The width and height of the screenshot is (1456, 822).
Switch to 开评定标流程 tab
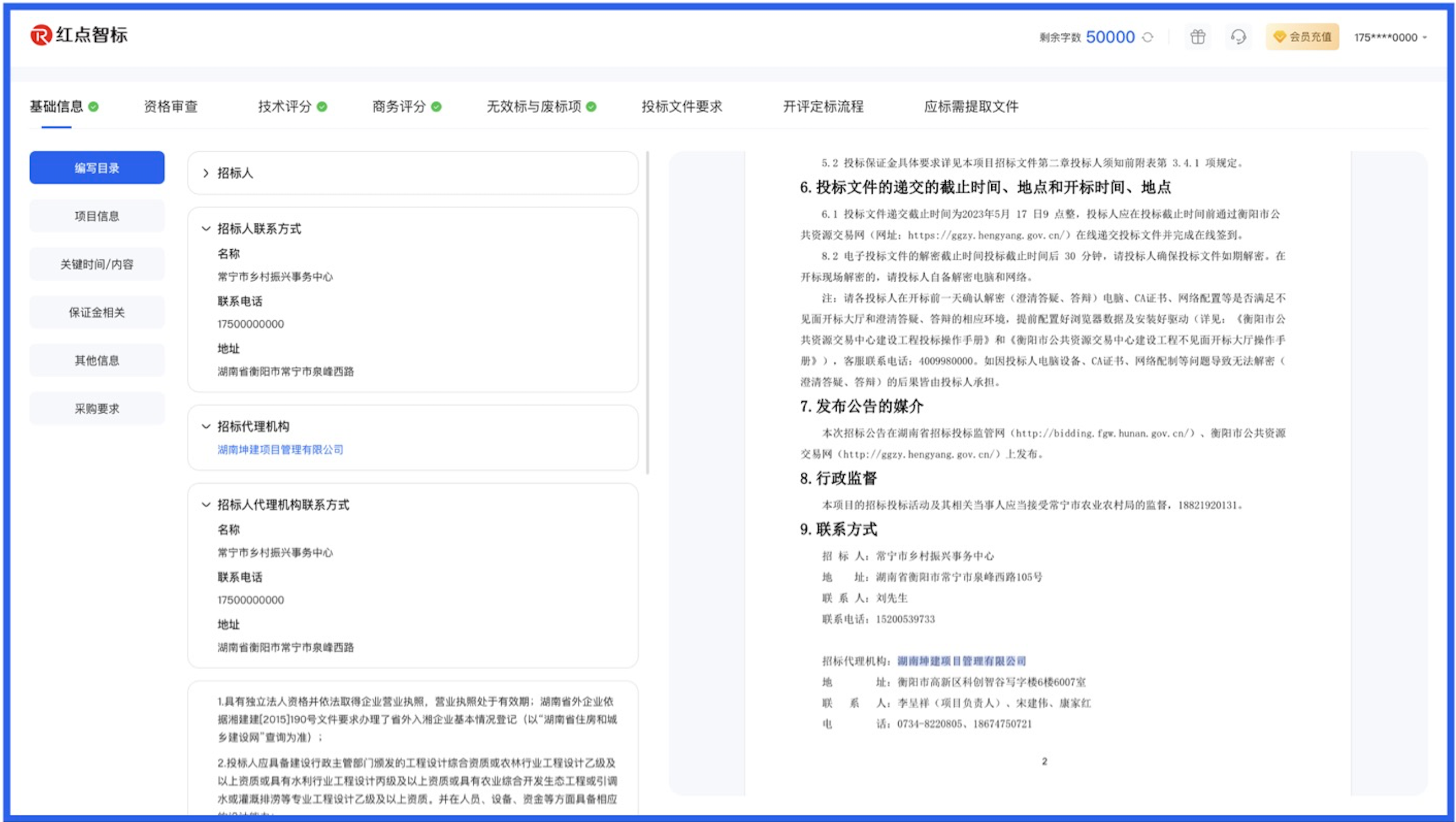click(823, 106)
